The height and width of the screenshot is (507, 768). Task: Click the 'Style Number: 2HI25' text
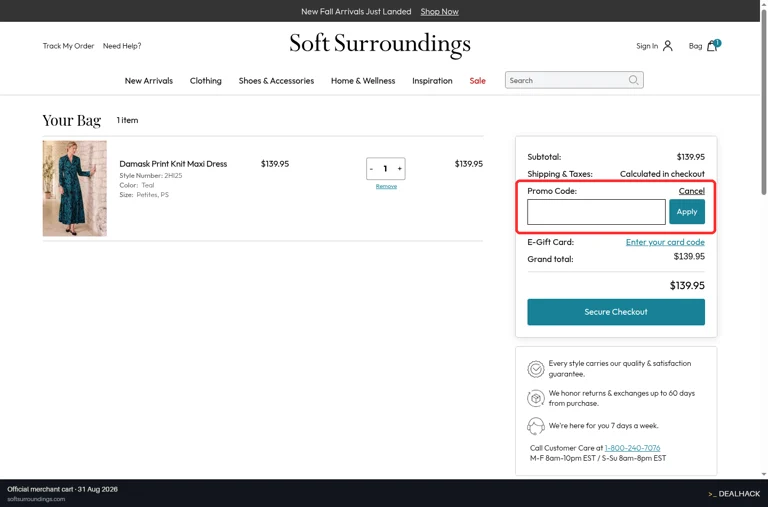click(151, 175)
